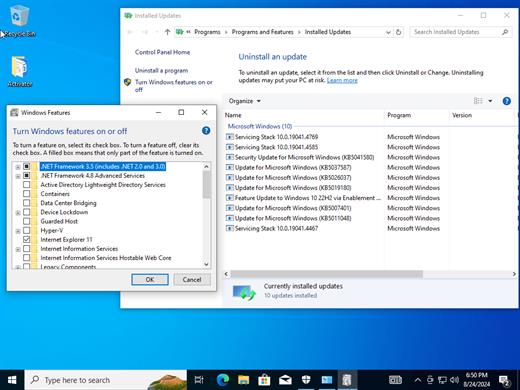
Task: Sort by Name column header
Action: point(303,115)
